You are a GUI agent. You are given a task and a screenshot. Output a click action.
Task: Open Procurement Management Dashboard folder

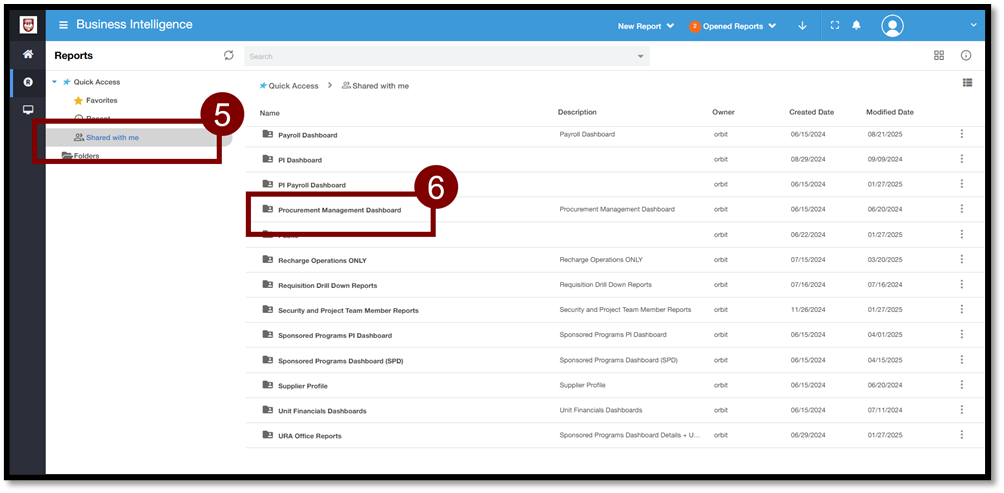pyautogui.click(x=339, y=210)
